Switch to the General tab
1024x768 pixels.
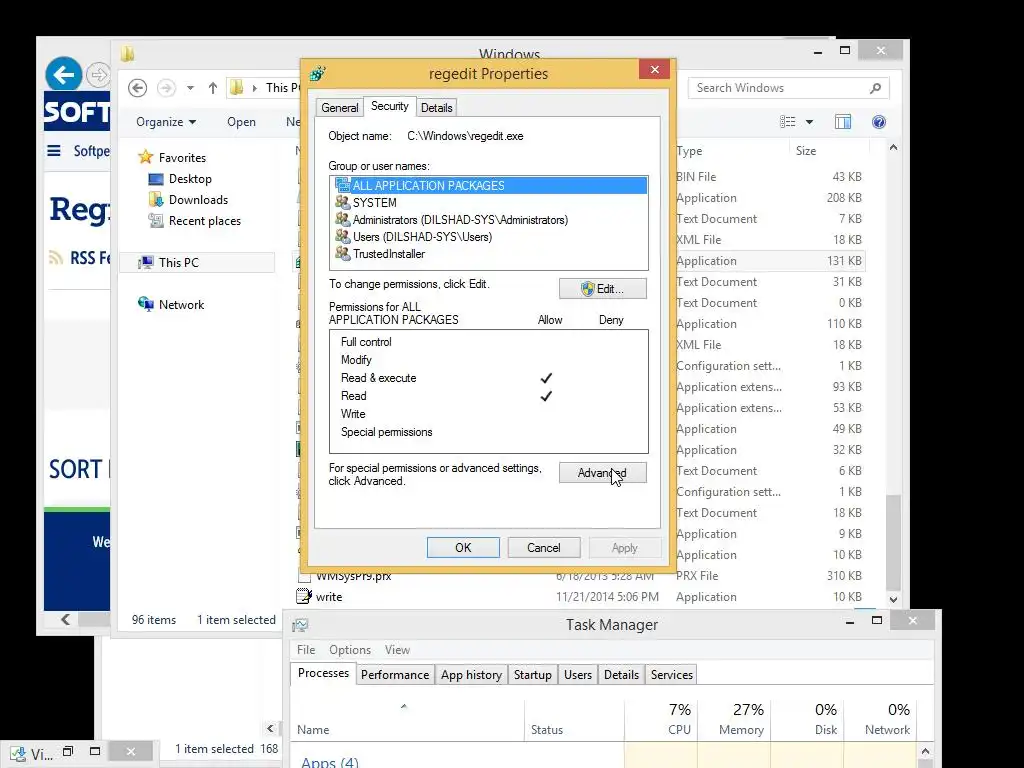340,108
